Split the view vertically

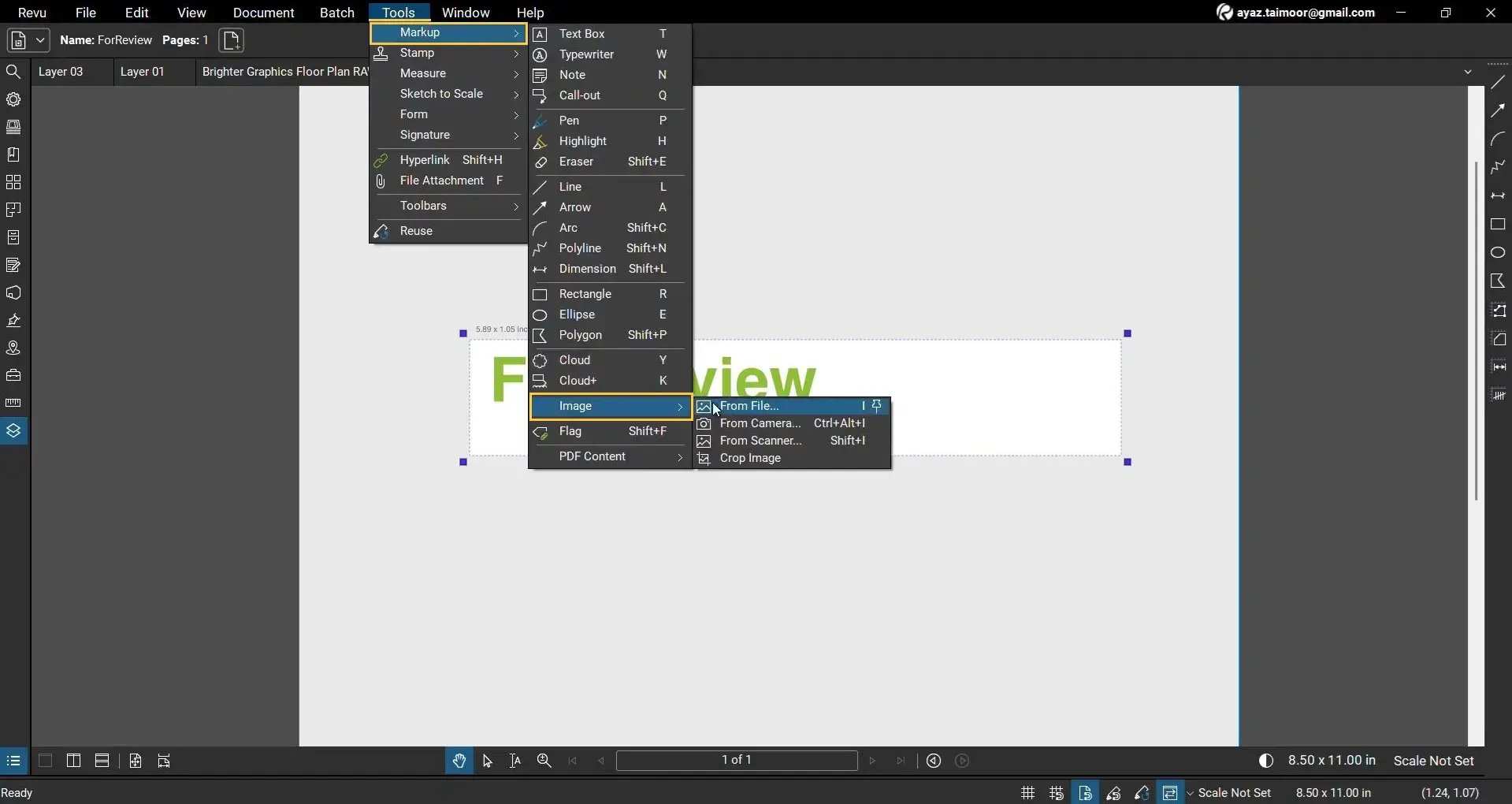click(x=73, y=761)
